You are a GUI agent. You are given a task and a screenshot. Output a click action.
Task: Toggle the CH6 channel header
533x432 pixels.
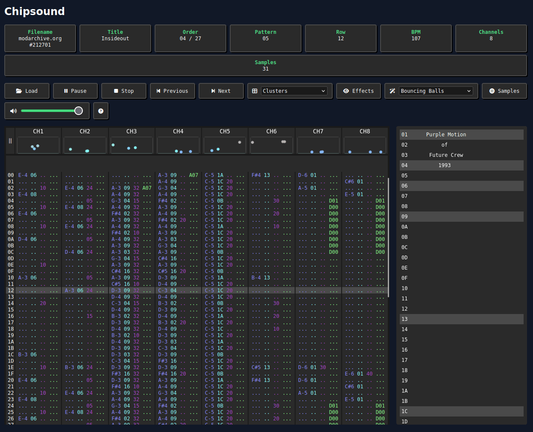point(271,132)
